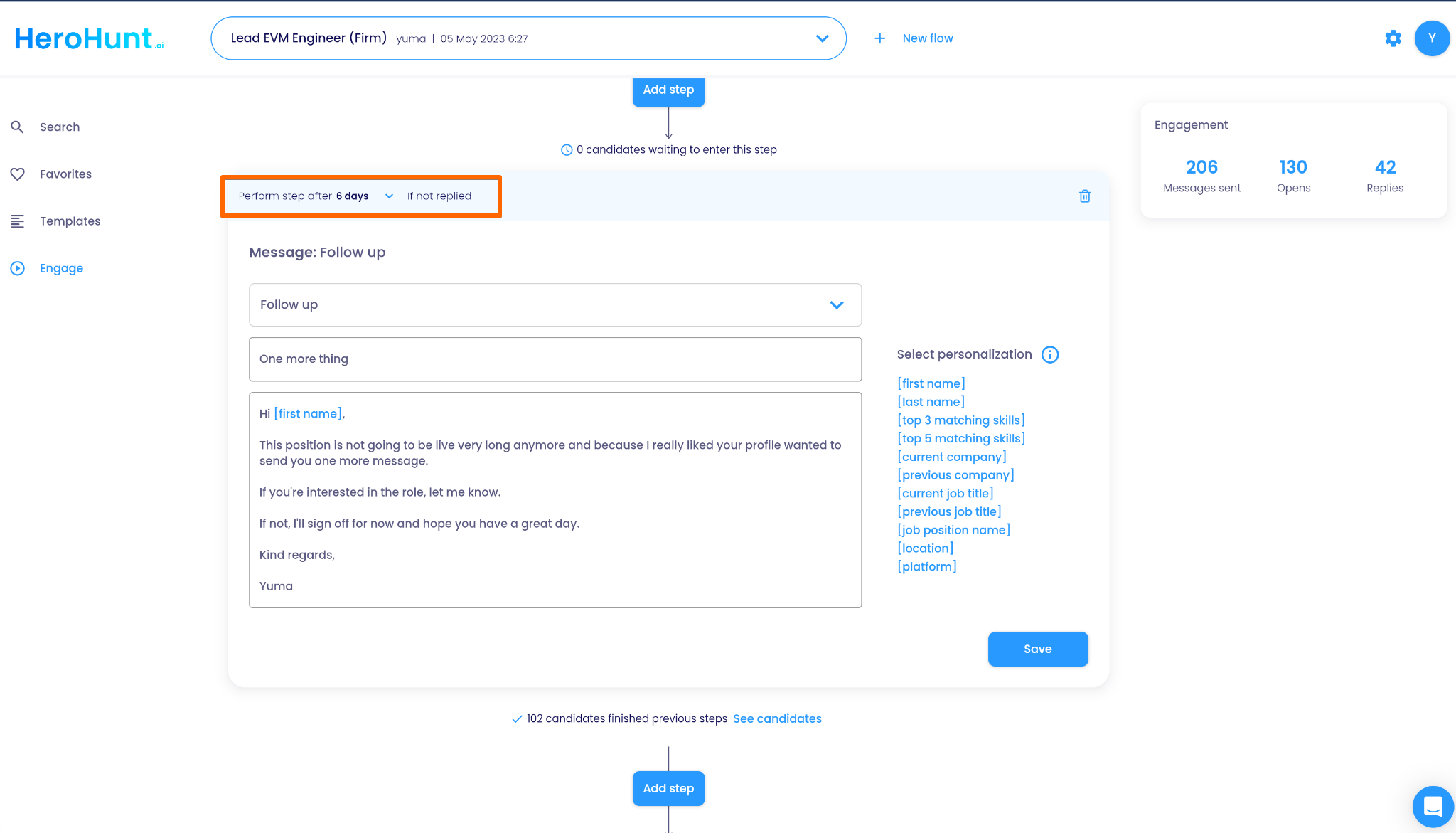Insert the [top 3 matching skills] tag
1456x833 pixels.
click(960, 420)
